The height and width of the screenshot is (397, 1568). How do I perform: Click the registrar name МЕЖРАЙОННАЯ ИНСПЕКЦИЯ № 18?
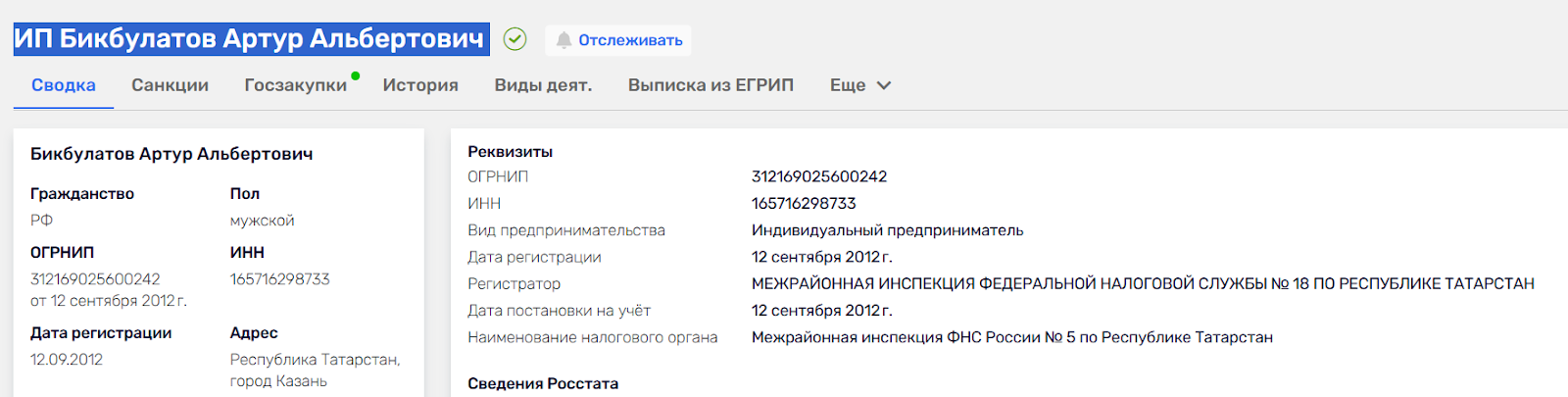[1142, 283]
